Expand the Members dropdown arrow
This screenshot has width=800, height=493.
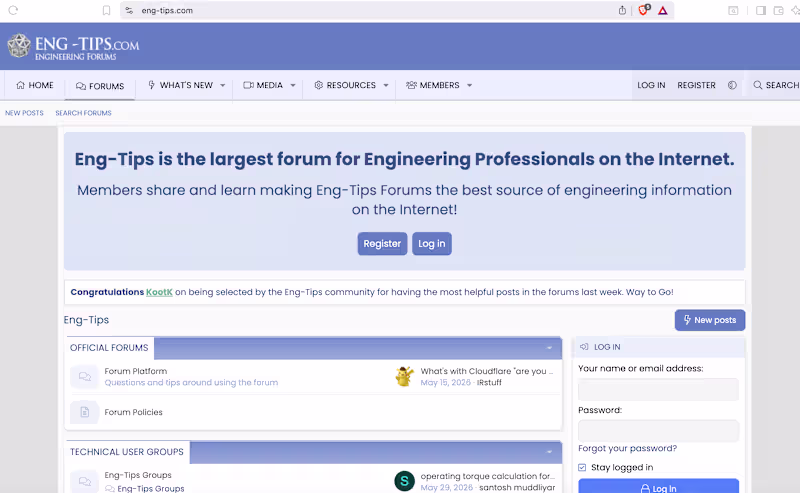469,85
